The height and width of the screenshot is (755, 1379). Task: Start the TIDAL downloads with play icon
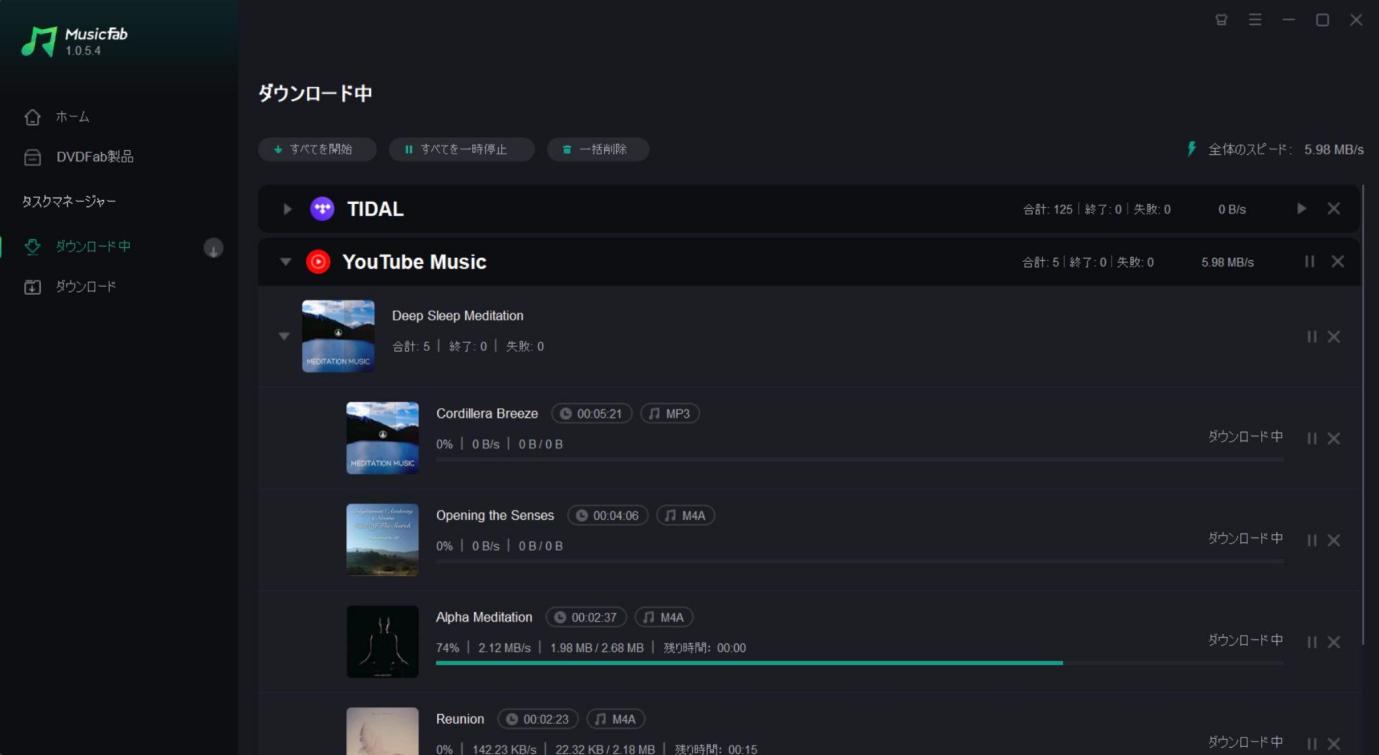pyautogui.click(x=1301, y=209)
